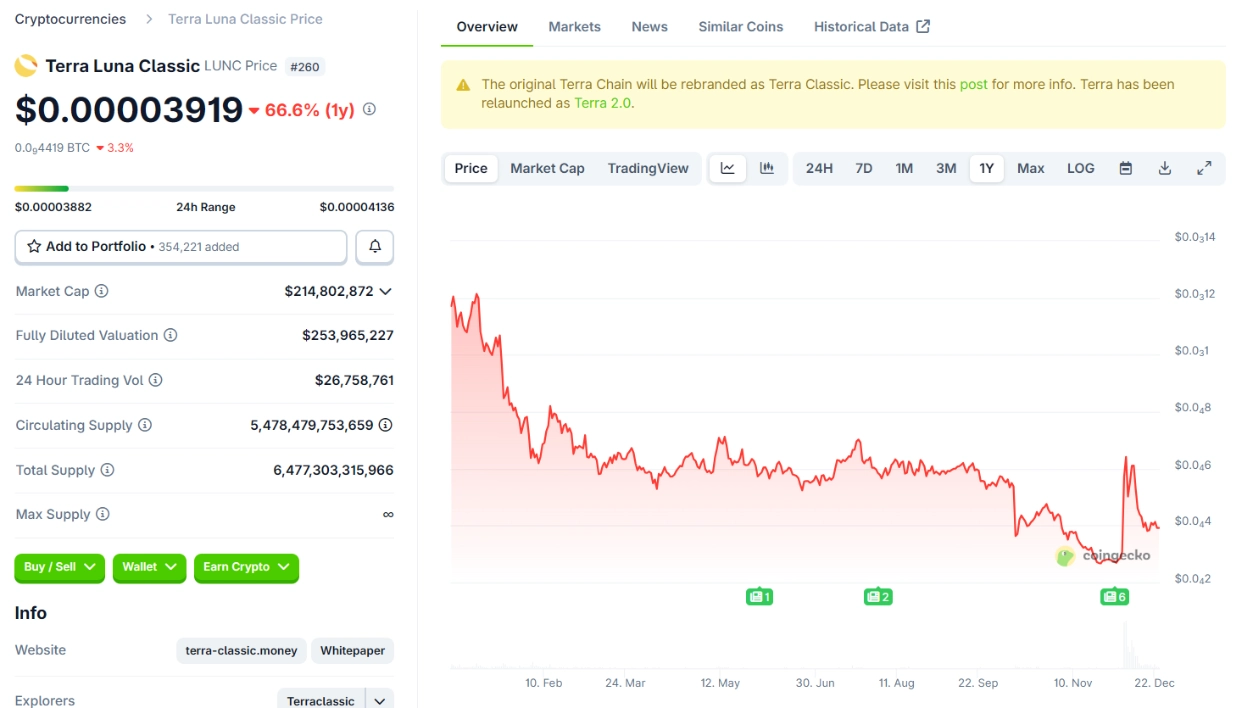Click Add to Portfolio button

[x=181, y=246]
